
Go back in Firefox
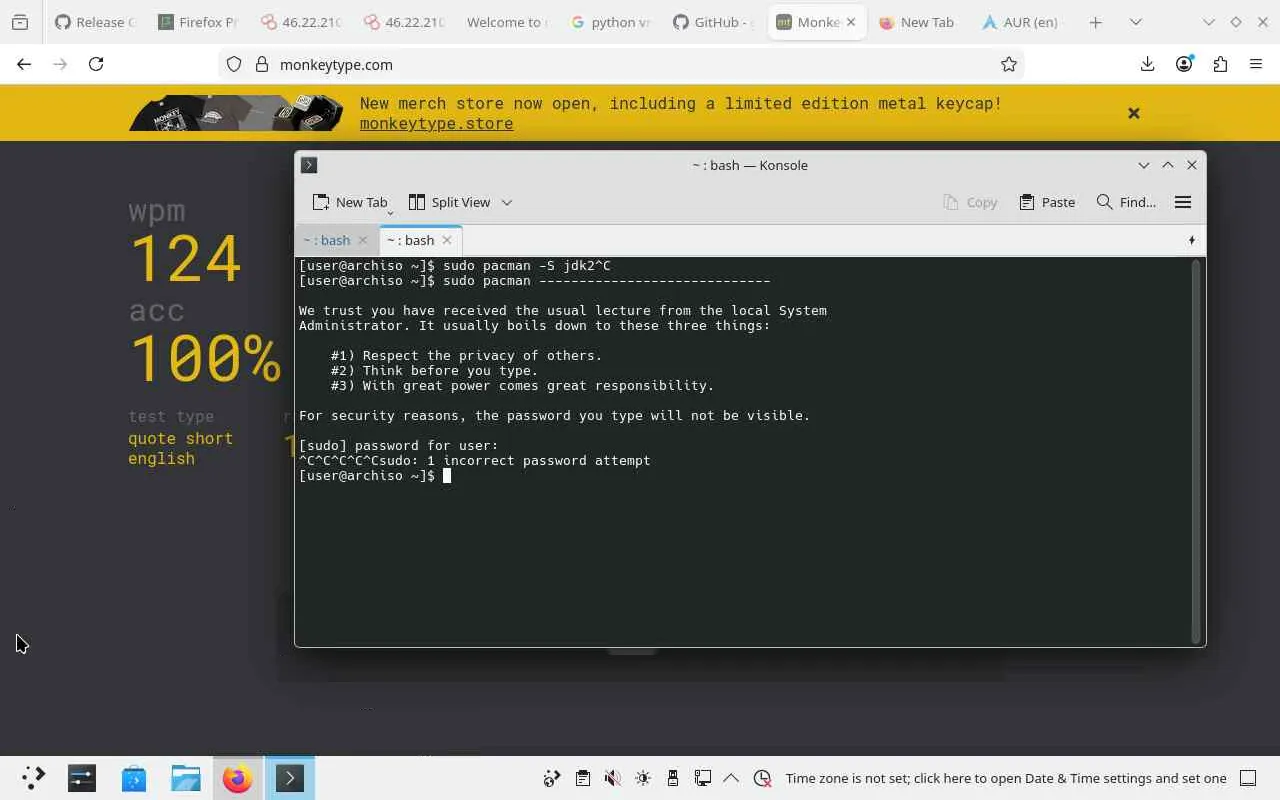tap(24, 64)
